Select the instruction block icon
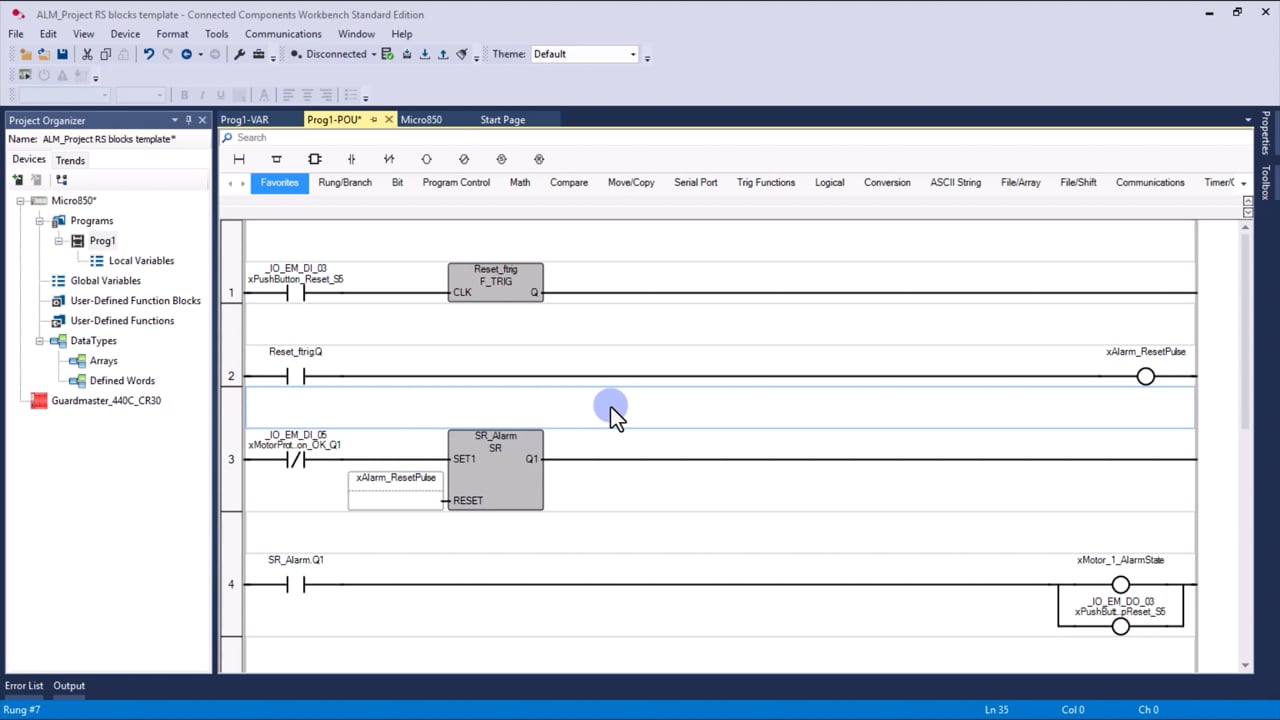 pos(315,159)
